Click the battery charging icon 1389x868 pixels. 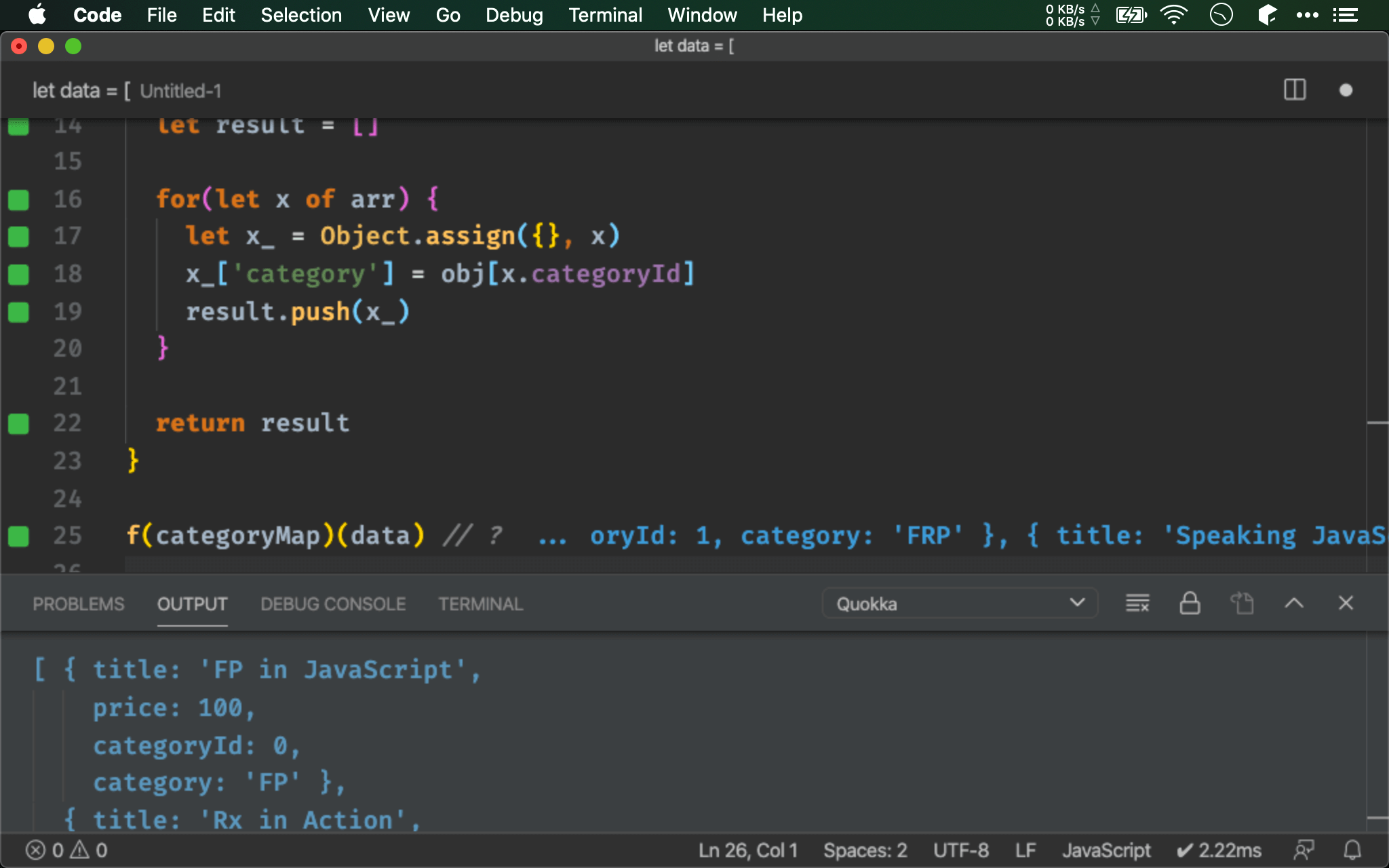[x=1131, y=15]
